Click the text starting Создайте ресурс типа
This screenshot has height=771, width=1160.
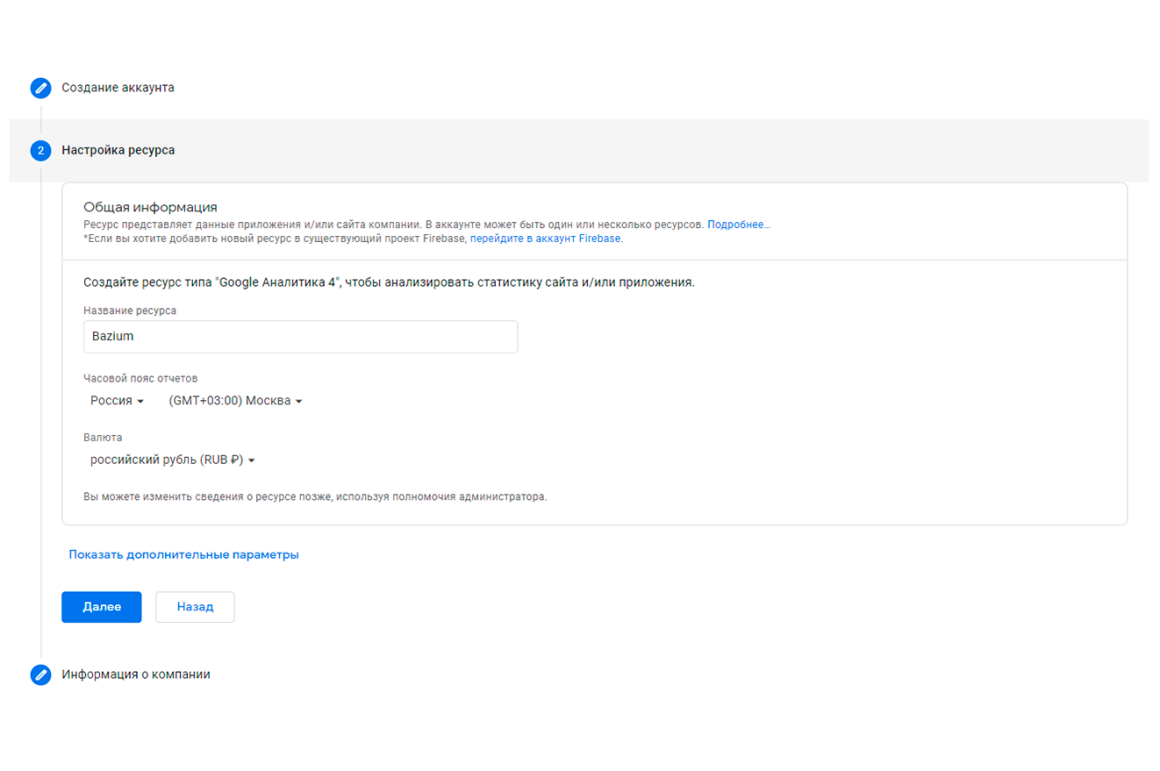tap(389, 282)
